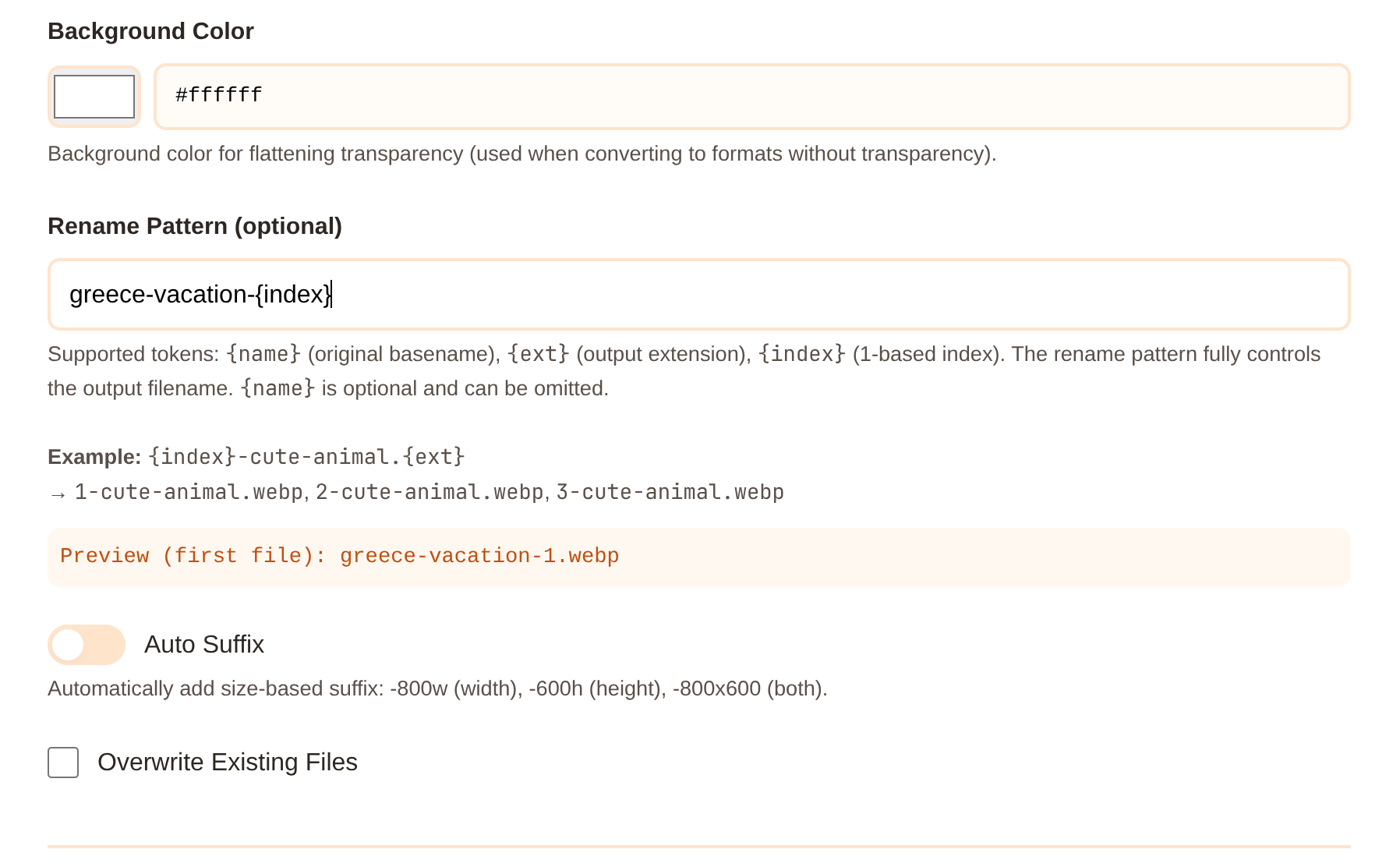Check the Overwrite Existing Files checkbox
1400x867 pixels.
click(62, 763)
